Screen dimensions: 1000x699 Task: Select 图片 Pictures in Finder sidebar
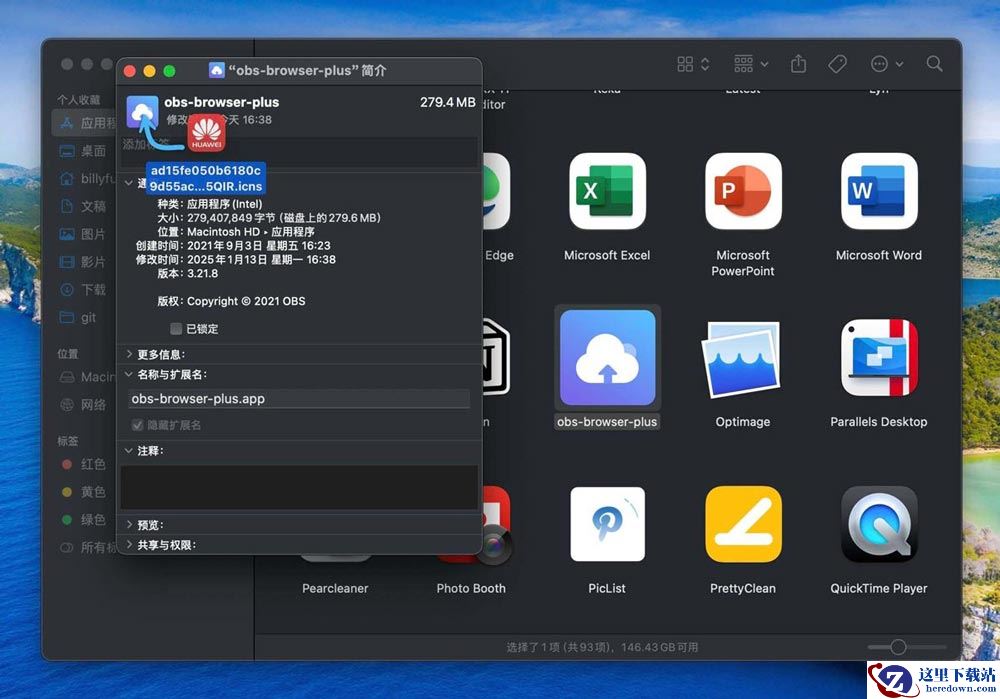(x=83, y=234)
